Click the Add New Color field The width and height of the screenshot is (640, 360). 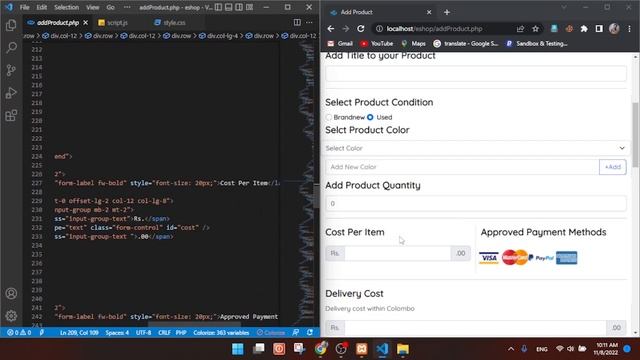click(462, 167)
